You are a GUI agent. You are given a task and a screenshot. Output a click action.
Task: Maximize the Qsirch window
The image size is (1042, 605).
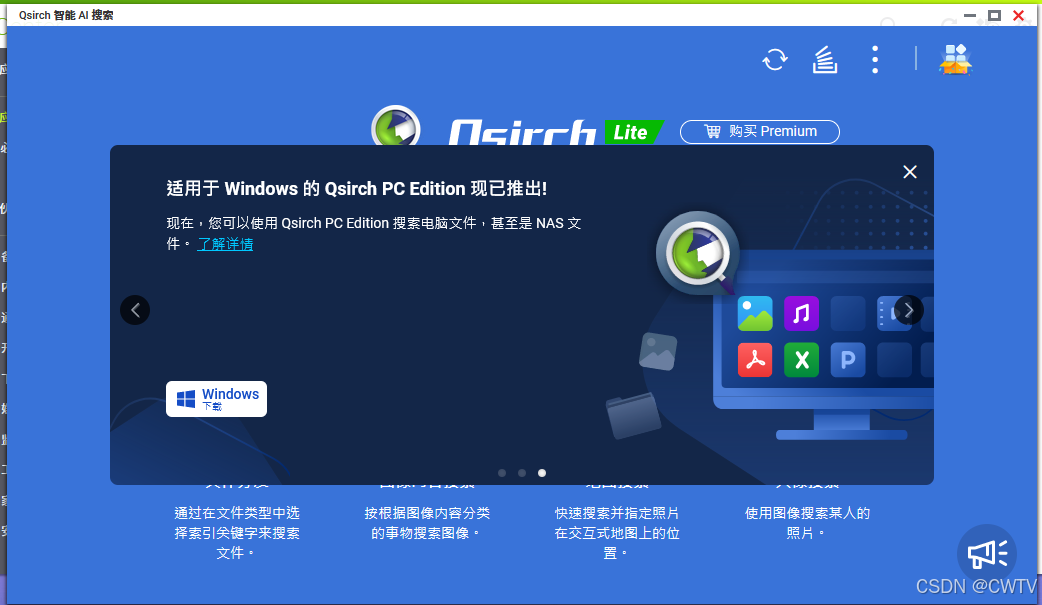tap(994, 15)
